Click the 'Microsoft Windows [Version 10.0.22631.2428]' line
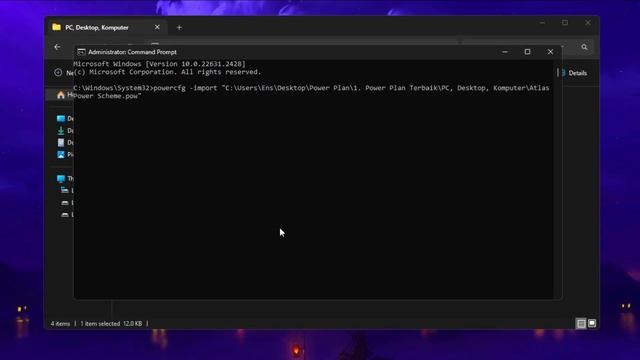Screen dimensions: 640x360 [160, 64]
